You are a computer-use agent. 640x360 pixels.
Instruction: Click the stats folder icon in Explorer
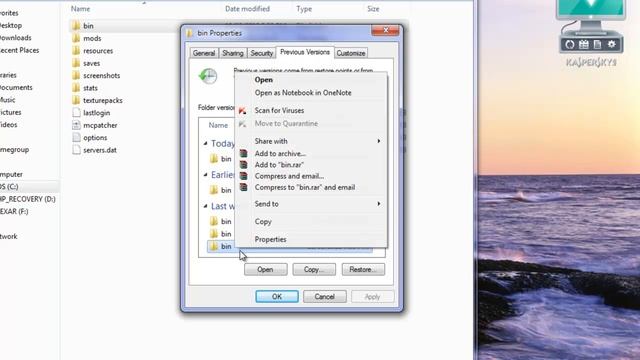(76, 88)
